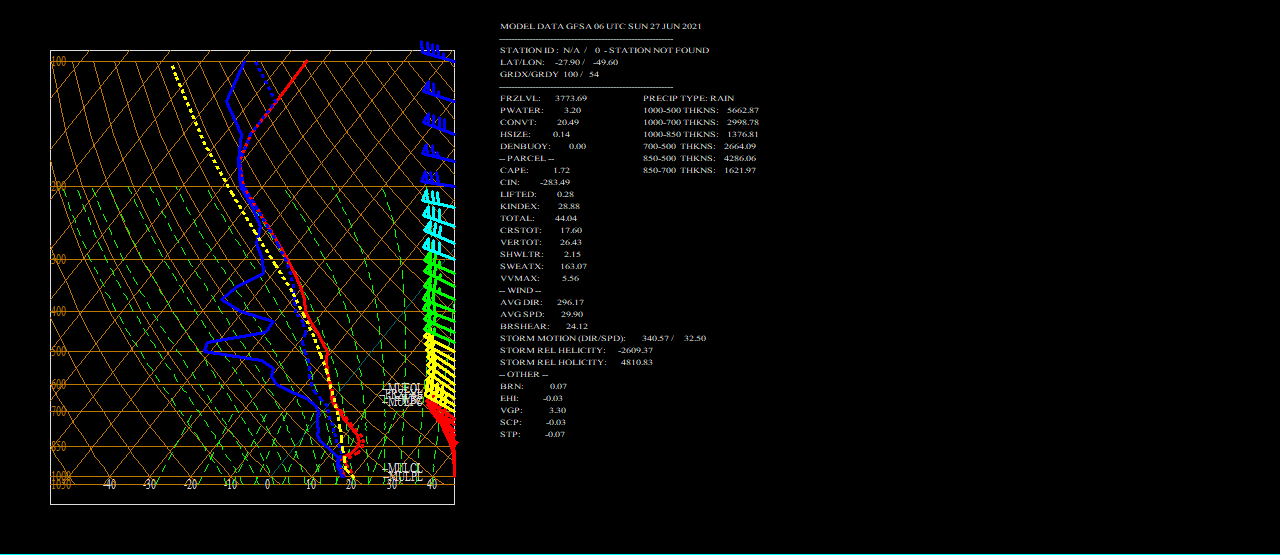1280x555 pixels.
Task: Click the 500 pressure level label
Action: (x=59, y=351)
